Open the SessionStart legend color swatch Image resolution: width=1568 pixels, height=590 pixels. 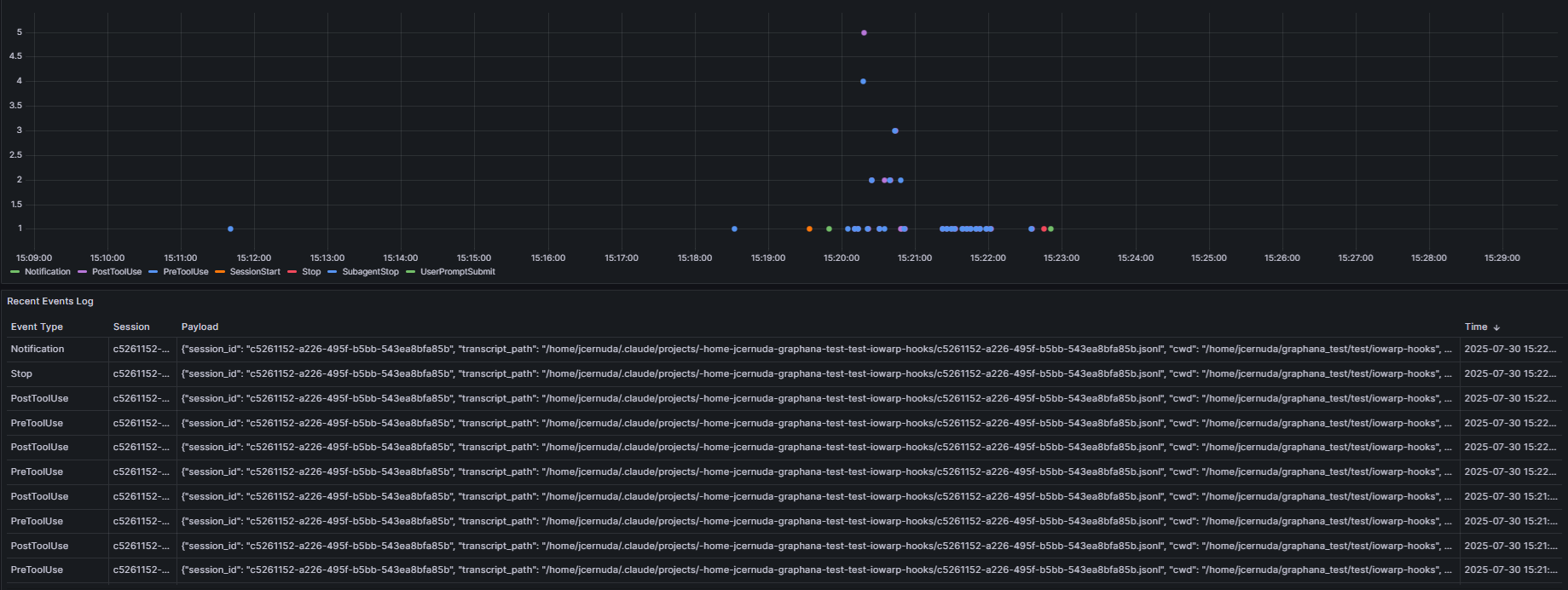point(220,272)
